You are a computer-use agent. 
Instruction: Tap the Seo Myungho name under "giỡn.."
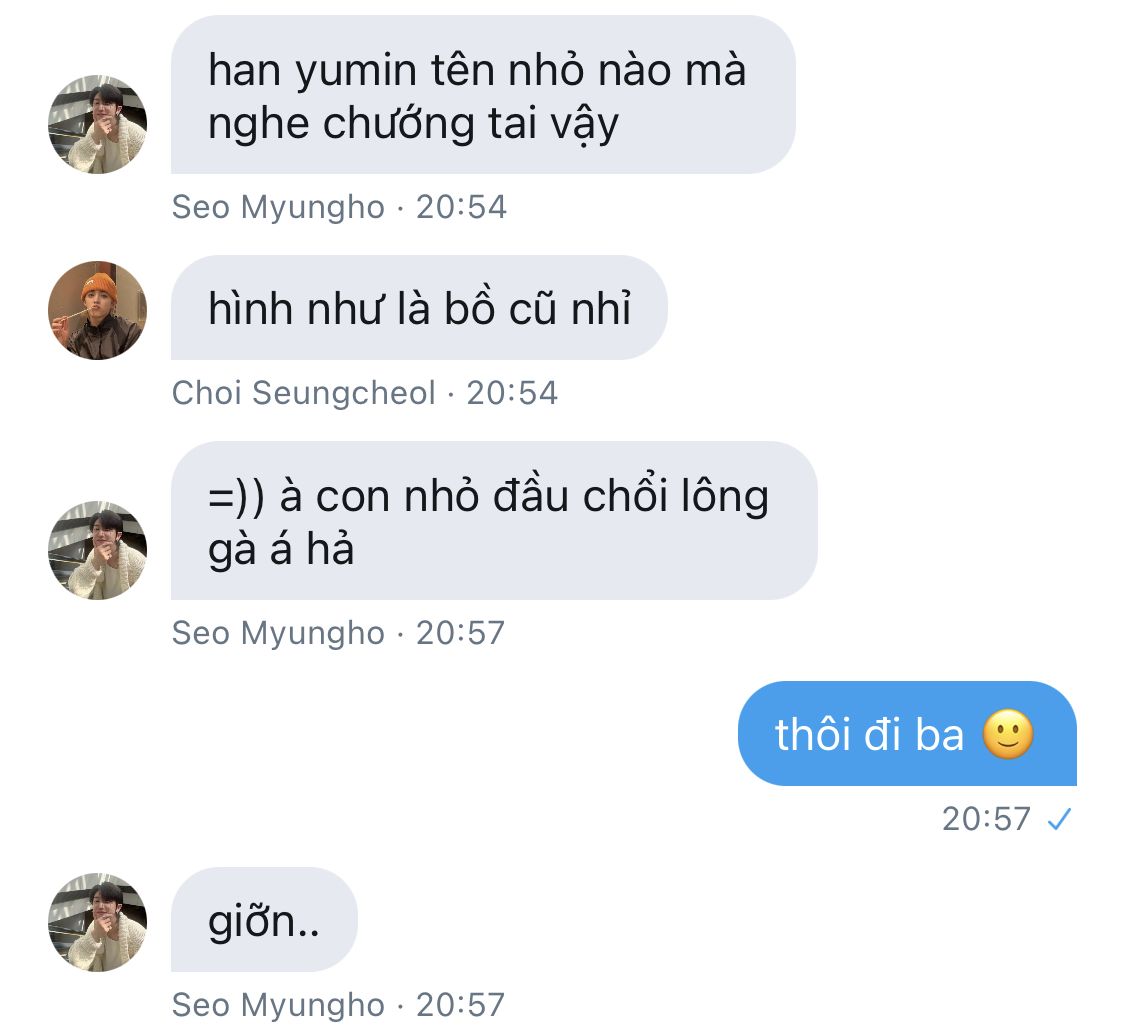tap(278, 1005)
